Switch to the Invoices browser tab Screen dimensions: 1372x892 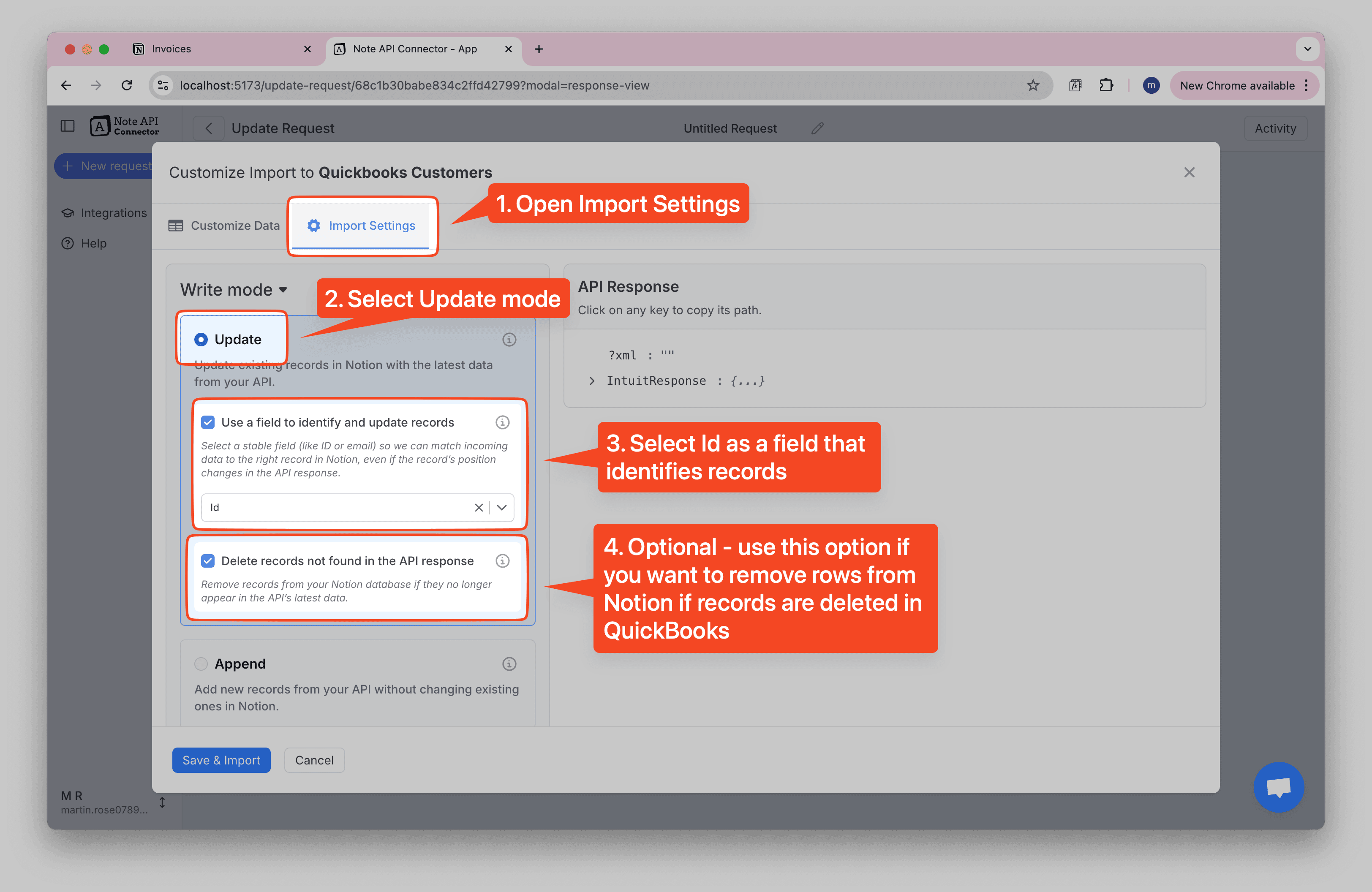pyautogui.click(x=223, y=49)
